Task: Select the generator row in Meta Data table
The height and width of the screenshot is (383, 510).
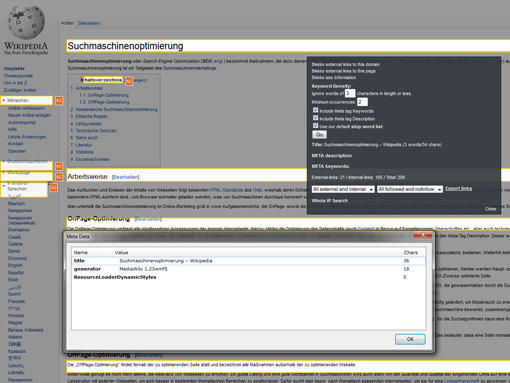Action: point(248,269)
